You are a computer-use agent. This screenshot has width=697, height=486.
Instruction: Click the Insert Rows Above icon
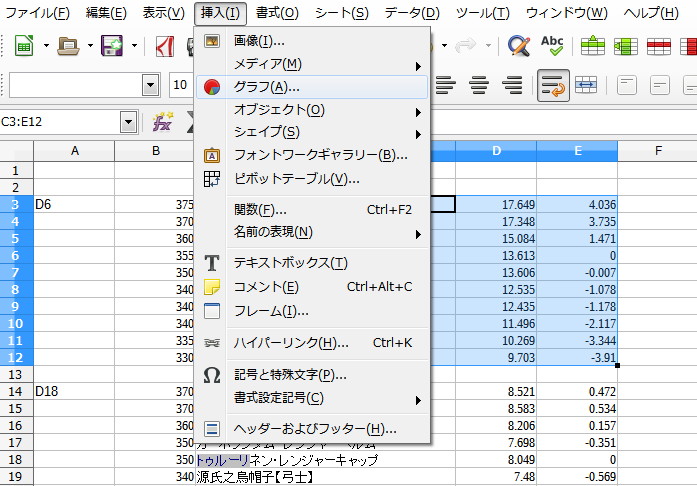pyautogui.click(x=593, y=46)
